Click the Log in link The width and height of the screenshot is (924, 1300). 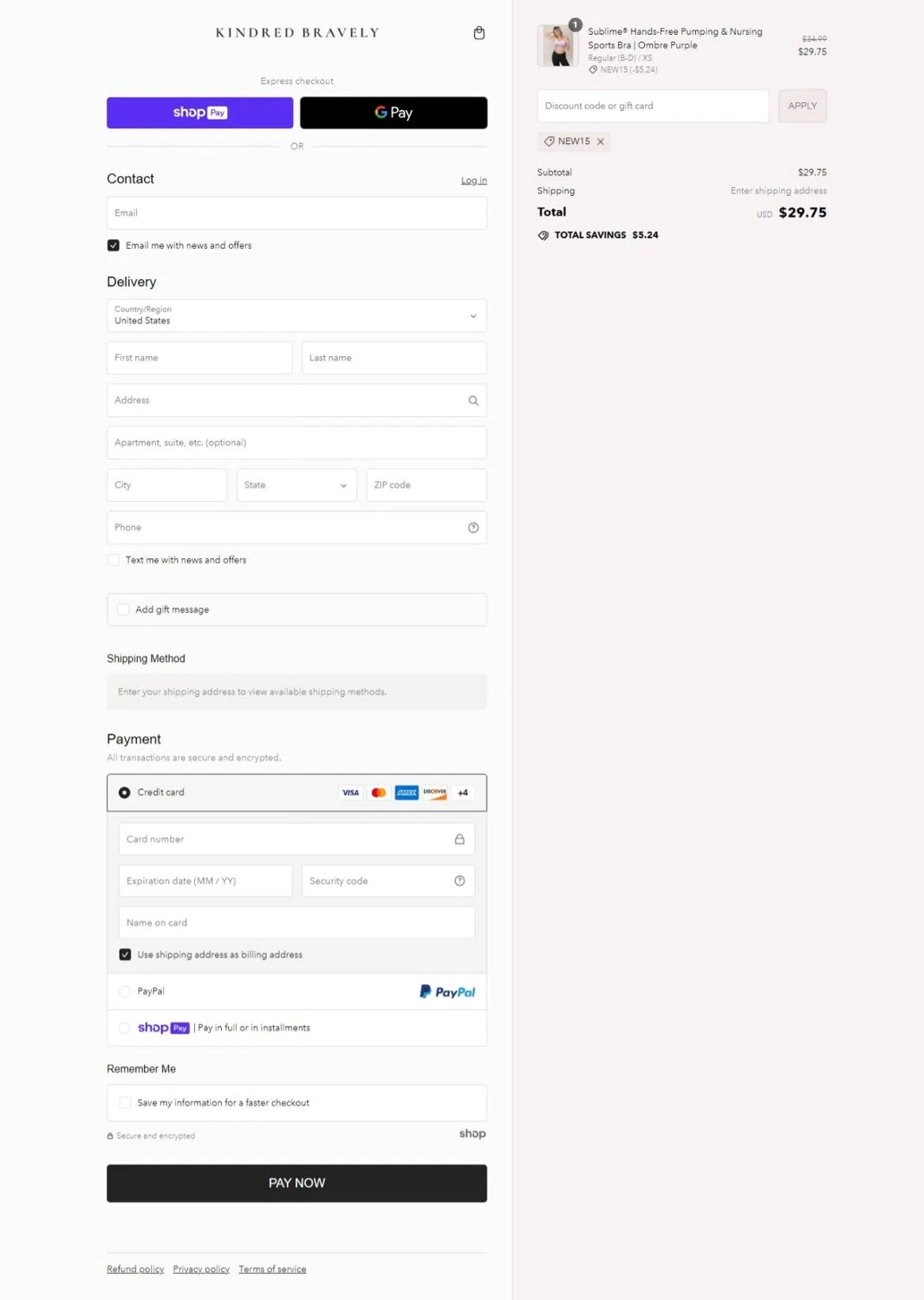[x=473, y=180]
